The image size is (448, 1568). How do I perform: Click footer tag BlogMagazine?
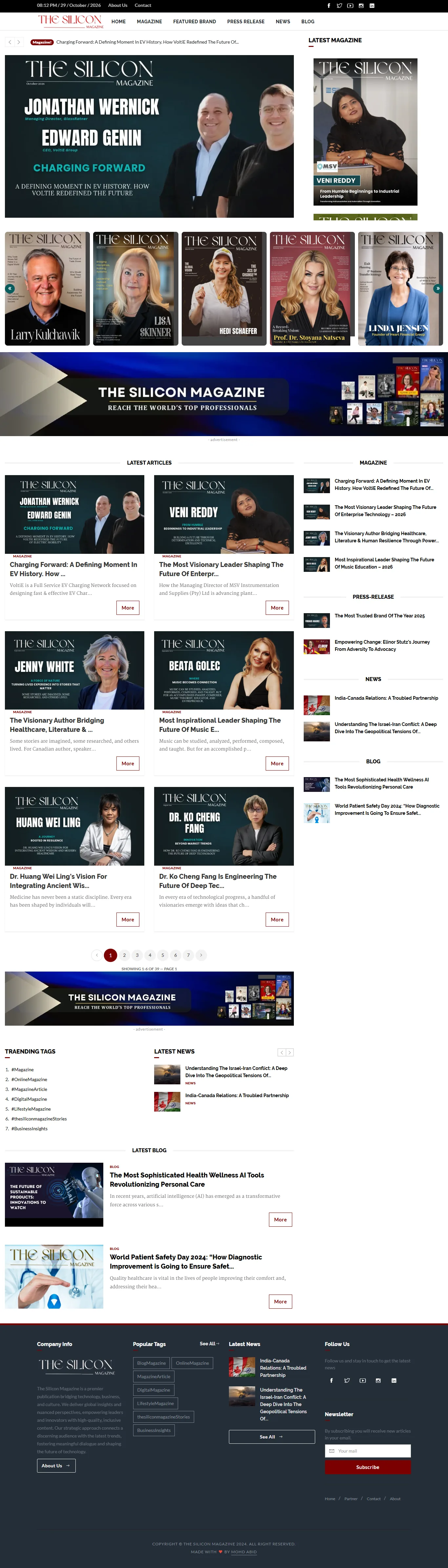[152, 1363]
